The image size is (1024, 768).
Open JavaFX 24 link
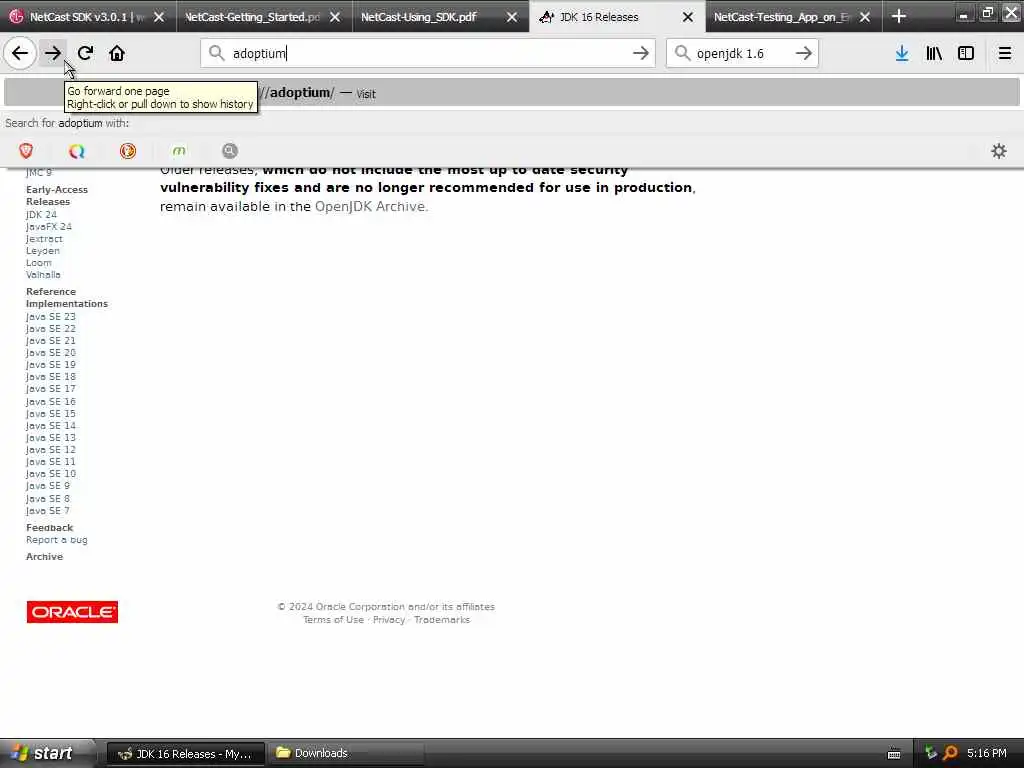click(49, 227)
